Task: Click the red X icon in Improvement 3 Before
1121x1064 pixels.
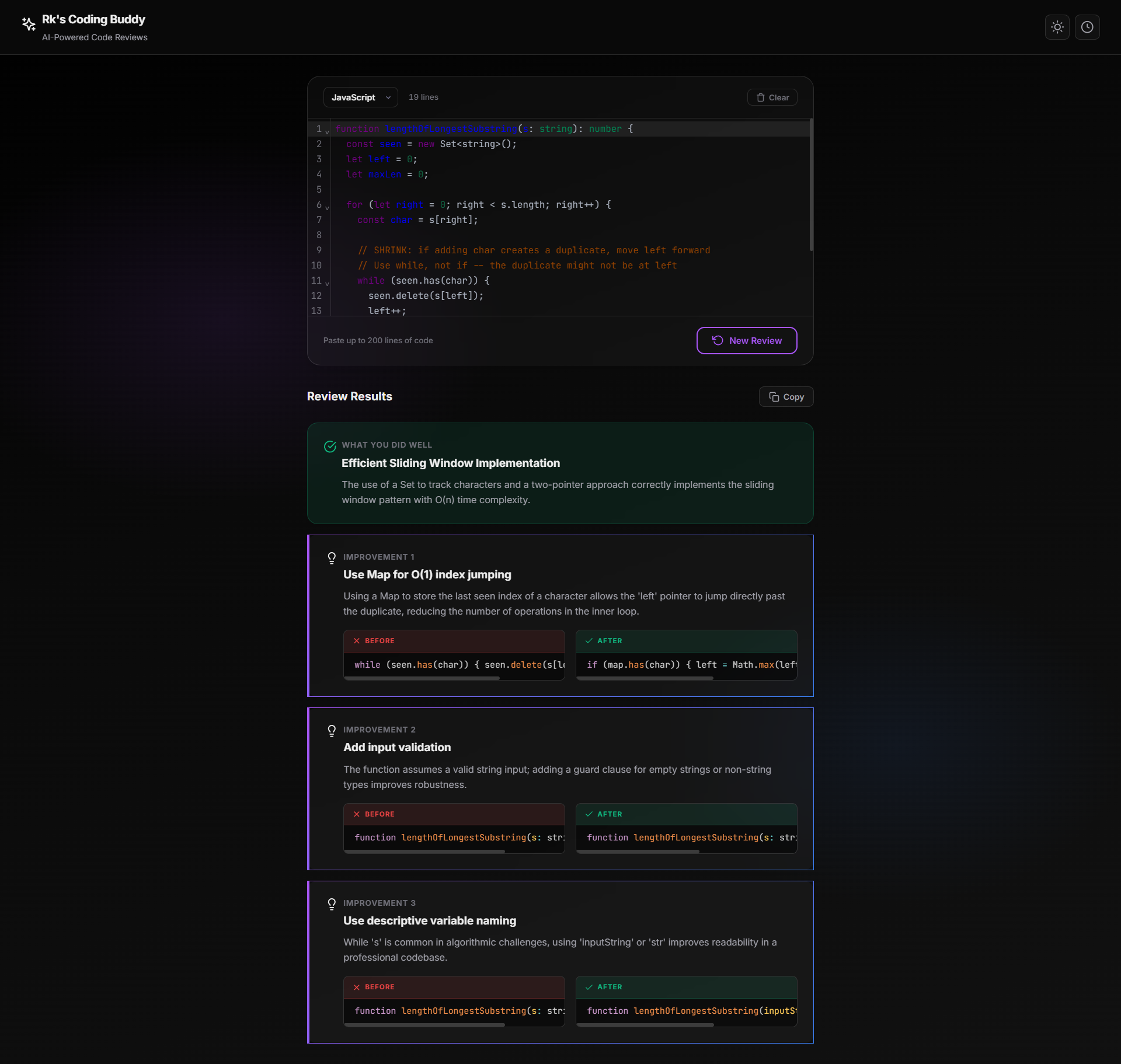Action: point(357,987)
